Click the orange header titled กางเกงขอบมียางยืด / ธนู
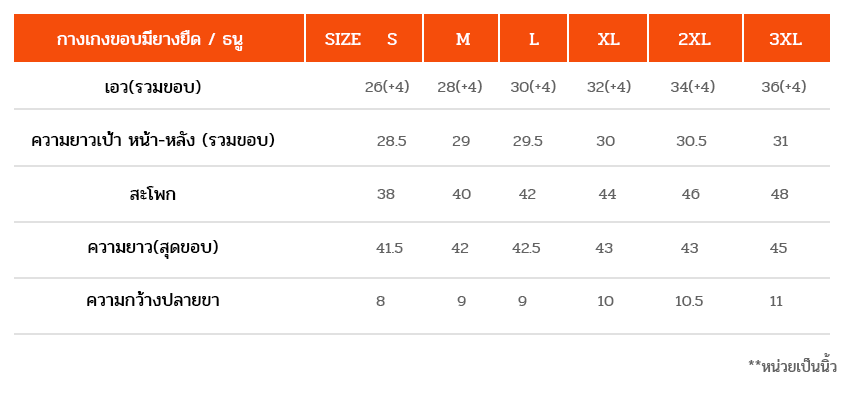 (159, 38)
